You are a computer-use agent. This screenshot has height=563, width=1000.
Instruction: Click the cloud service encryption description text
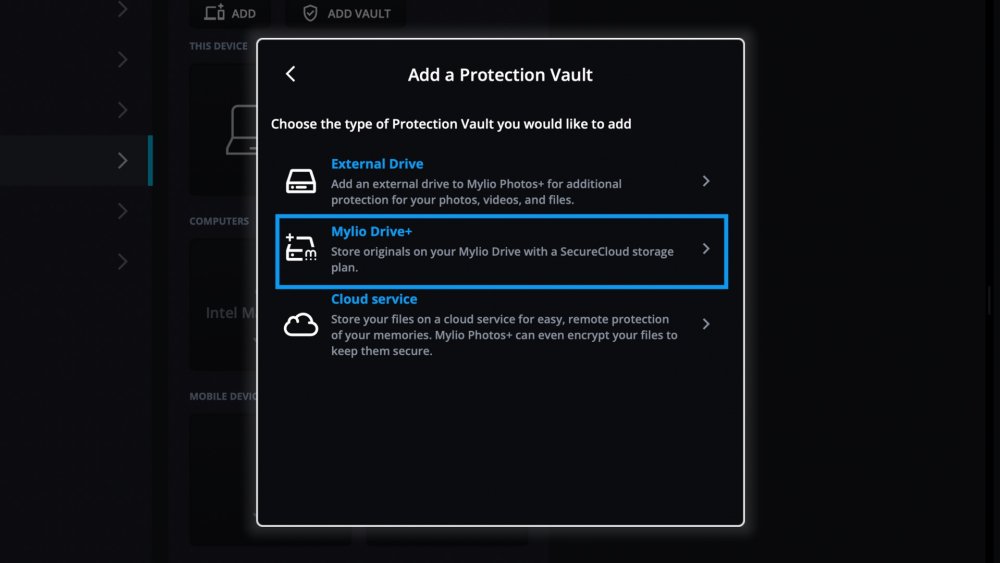pyautogui.click(x=504, y=335)
